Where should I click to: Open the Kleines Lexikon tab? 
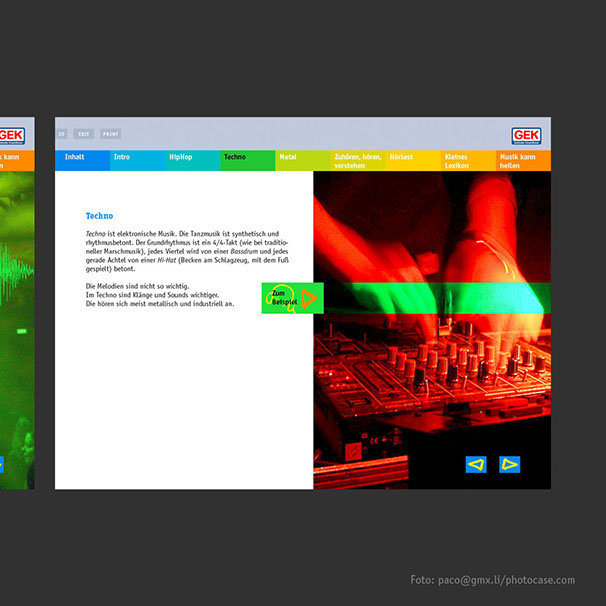tap(467, 159)
